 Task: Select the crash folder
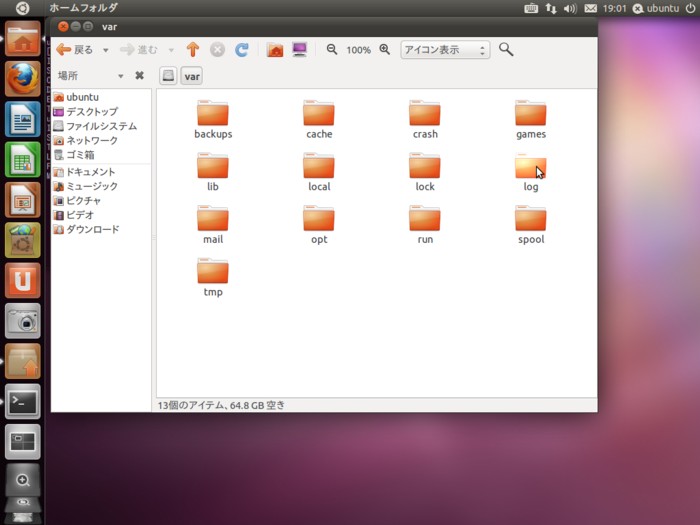(425, 119)
